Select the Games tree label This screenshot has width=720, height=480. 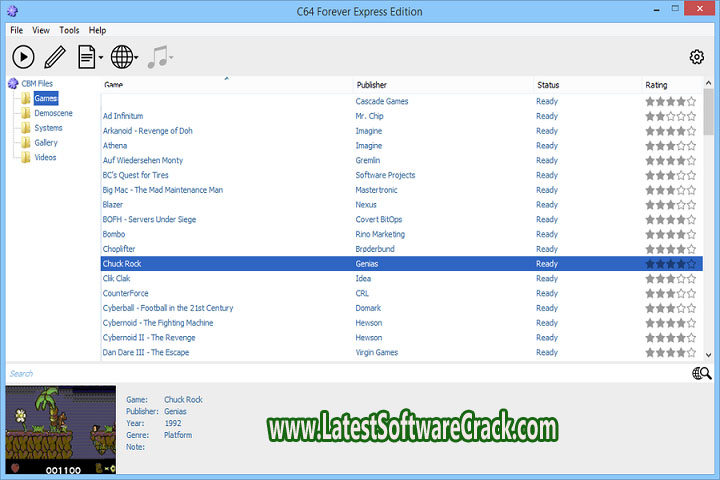point(46,98)
